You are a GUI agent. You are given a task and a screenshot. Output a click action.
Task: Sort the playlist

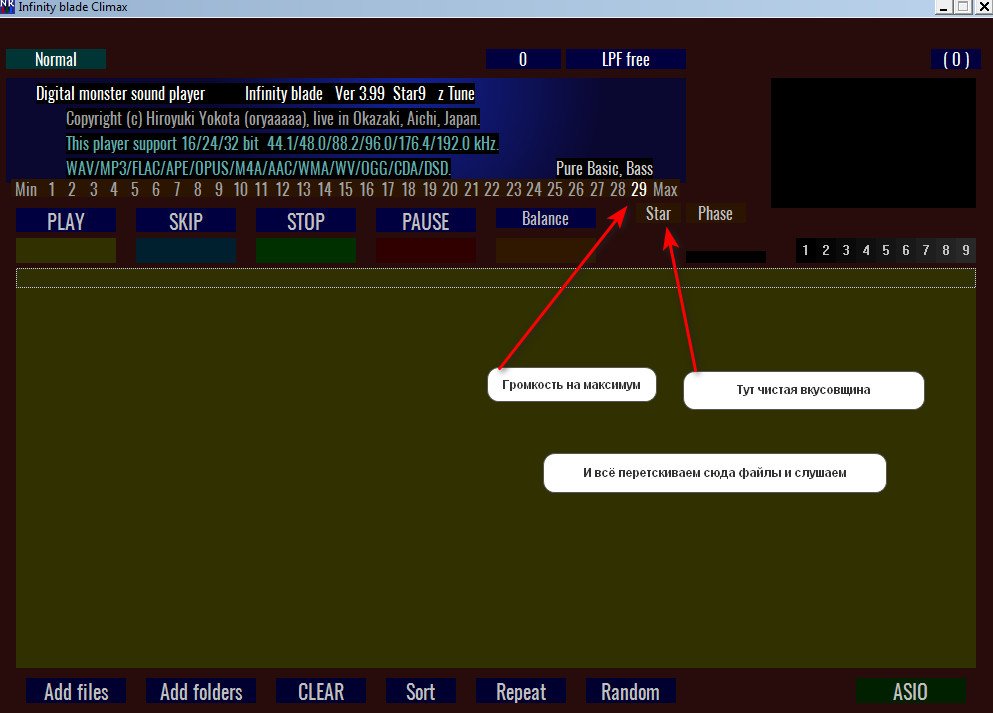tap(421, 691)
